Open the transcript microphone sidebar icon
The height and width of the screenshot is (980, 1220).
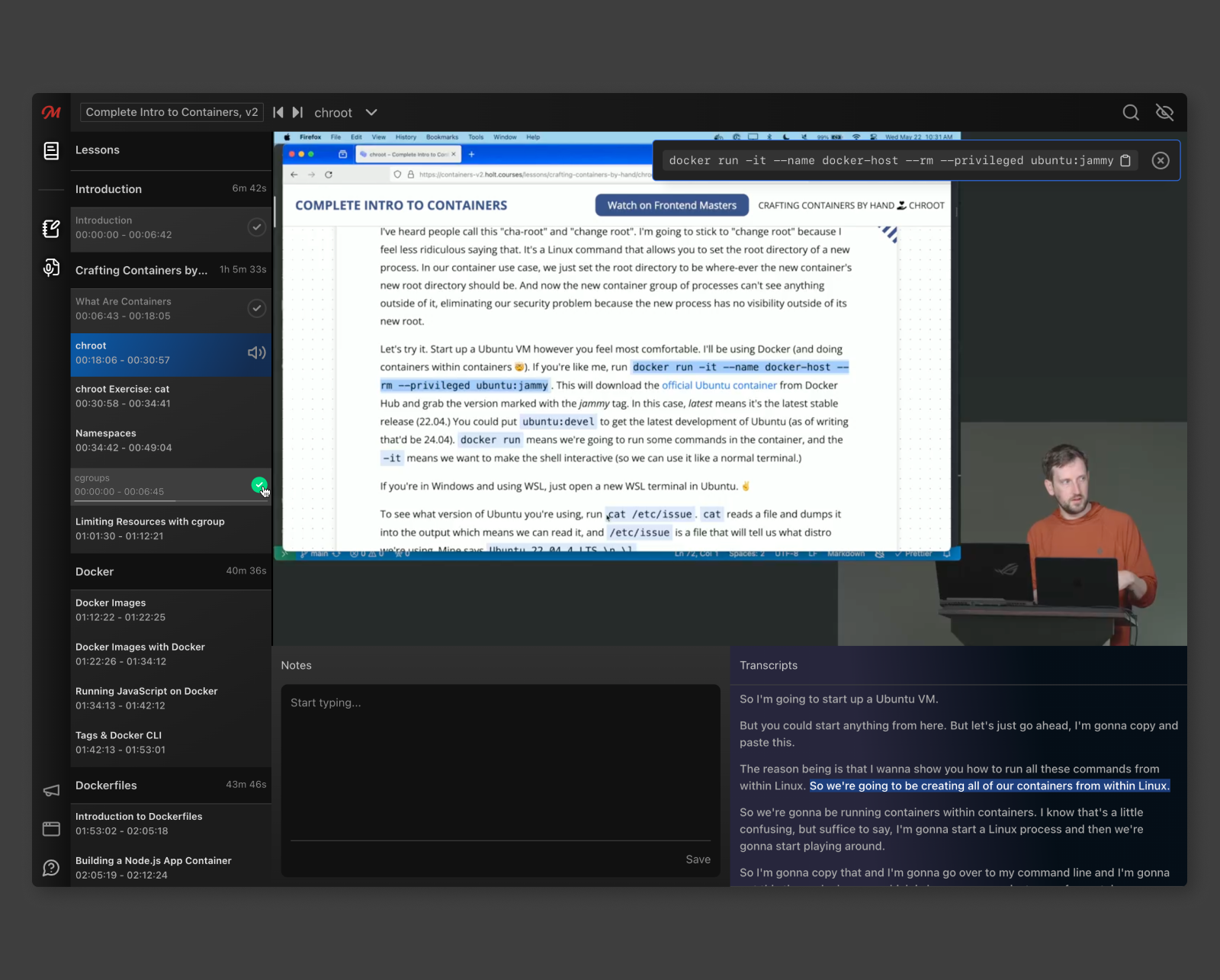click(51, 268)
